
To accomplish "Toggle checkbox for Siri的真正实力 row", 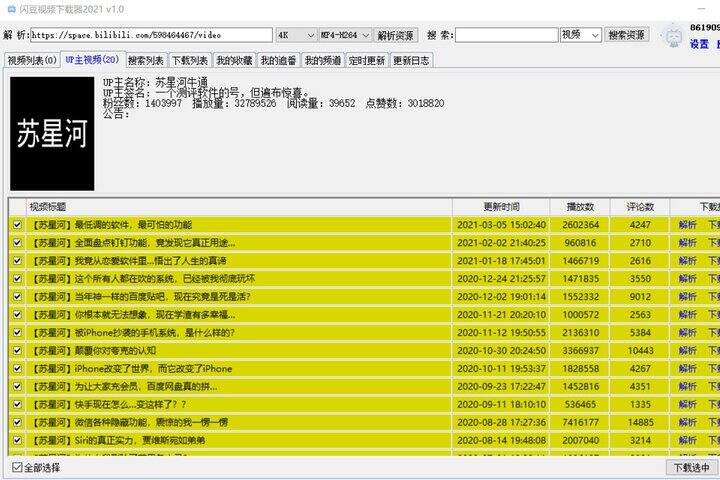I will (17, 440).
